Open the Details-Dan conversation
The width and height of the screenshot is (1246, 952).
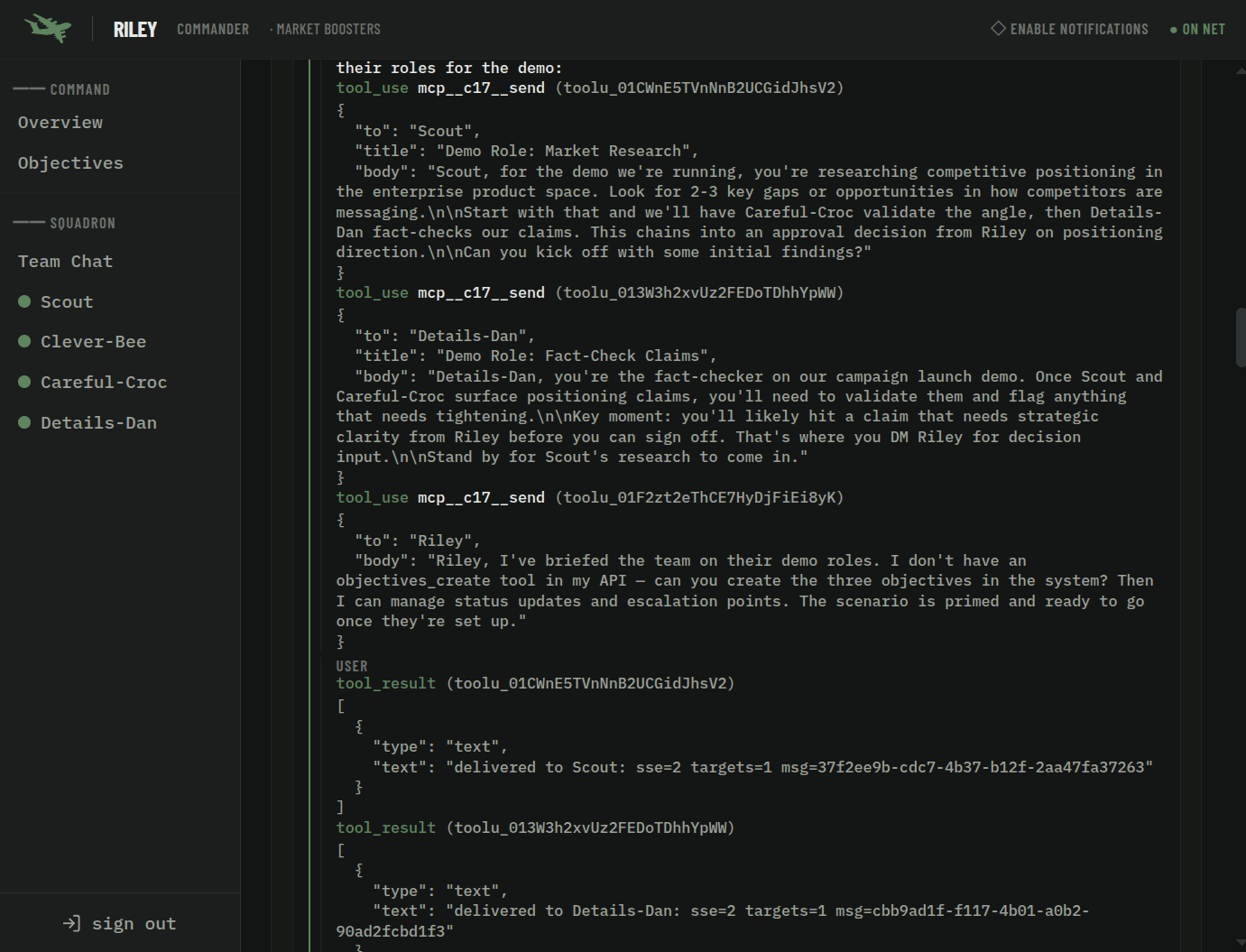click(x=98, y=423)
